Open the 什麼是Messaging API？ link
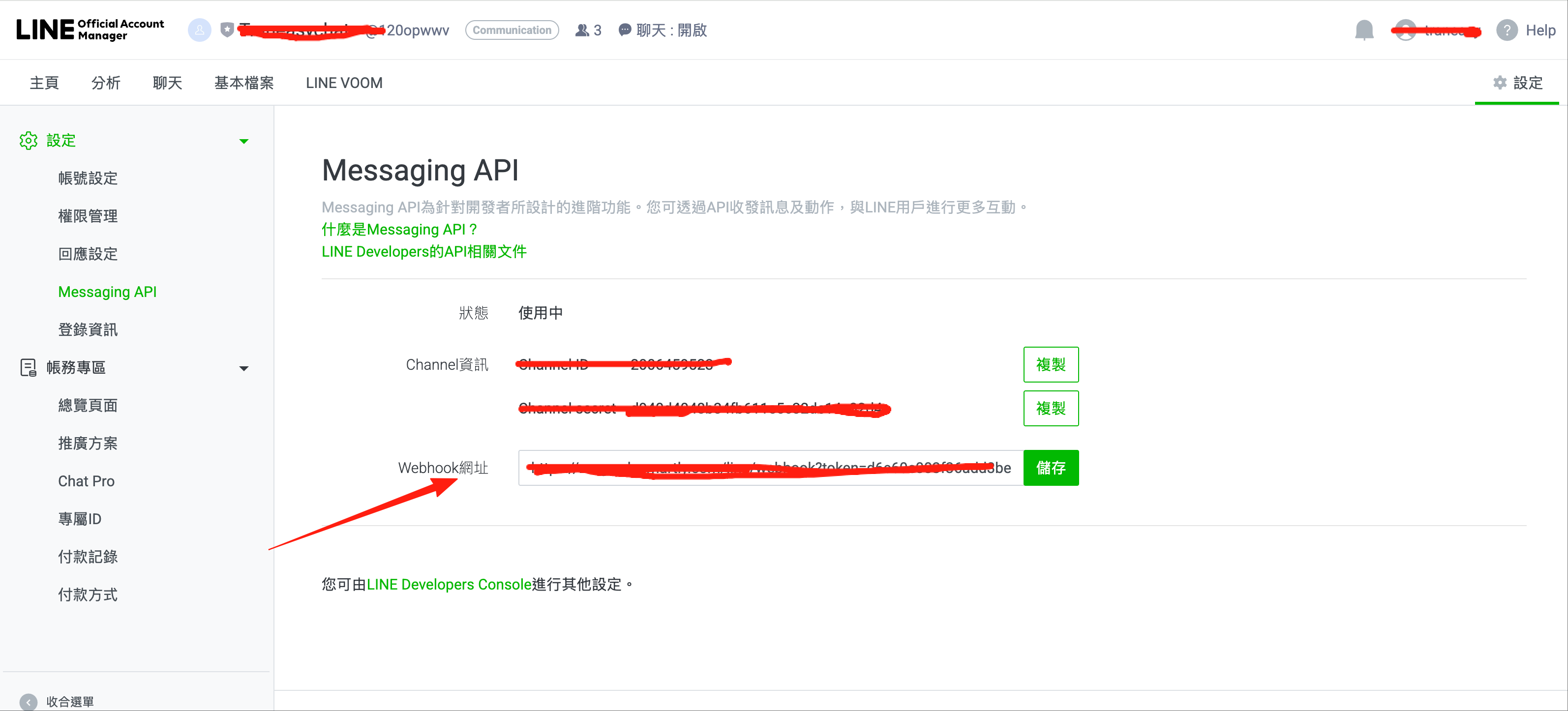This screenshot has height=711, width=1568. (x=399, y=230)
